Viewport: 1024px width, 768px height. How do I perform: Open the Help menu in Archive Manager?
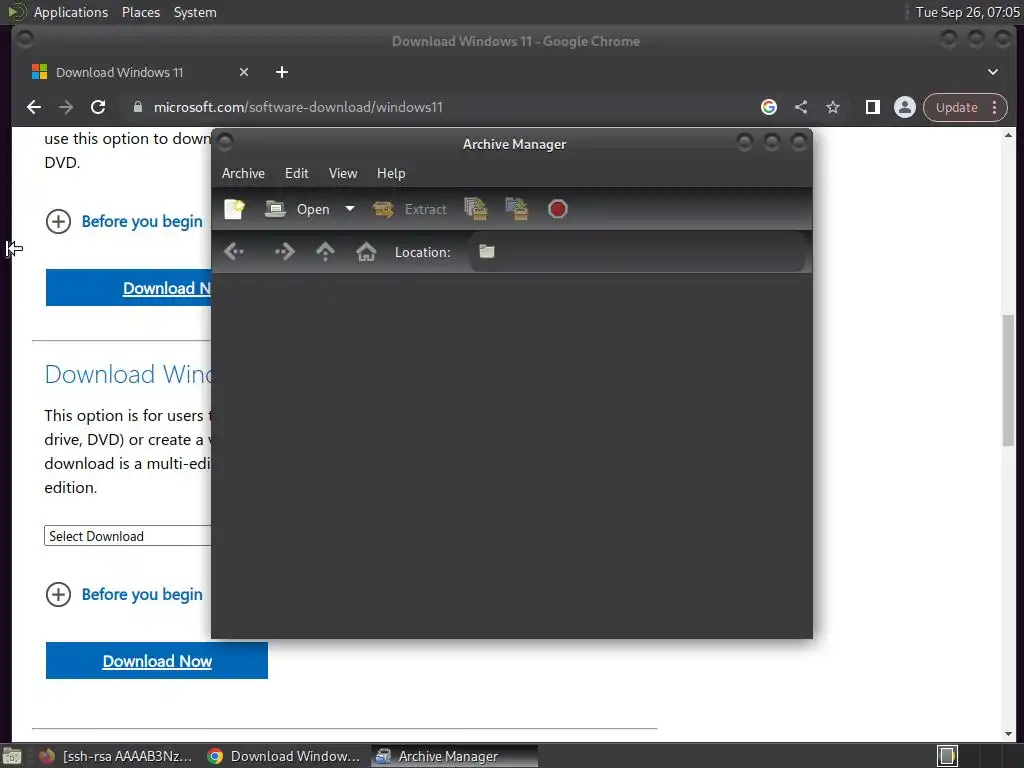tap(391, 173)
